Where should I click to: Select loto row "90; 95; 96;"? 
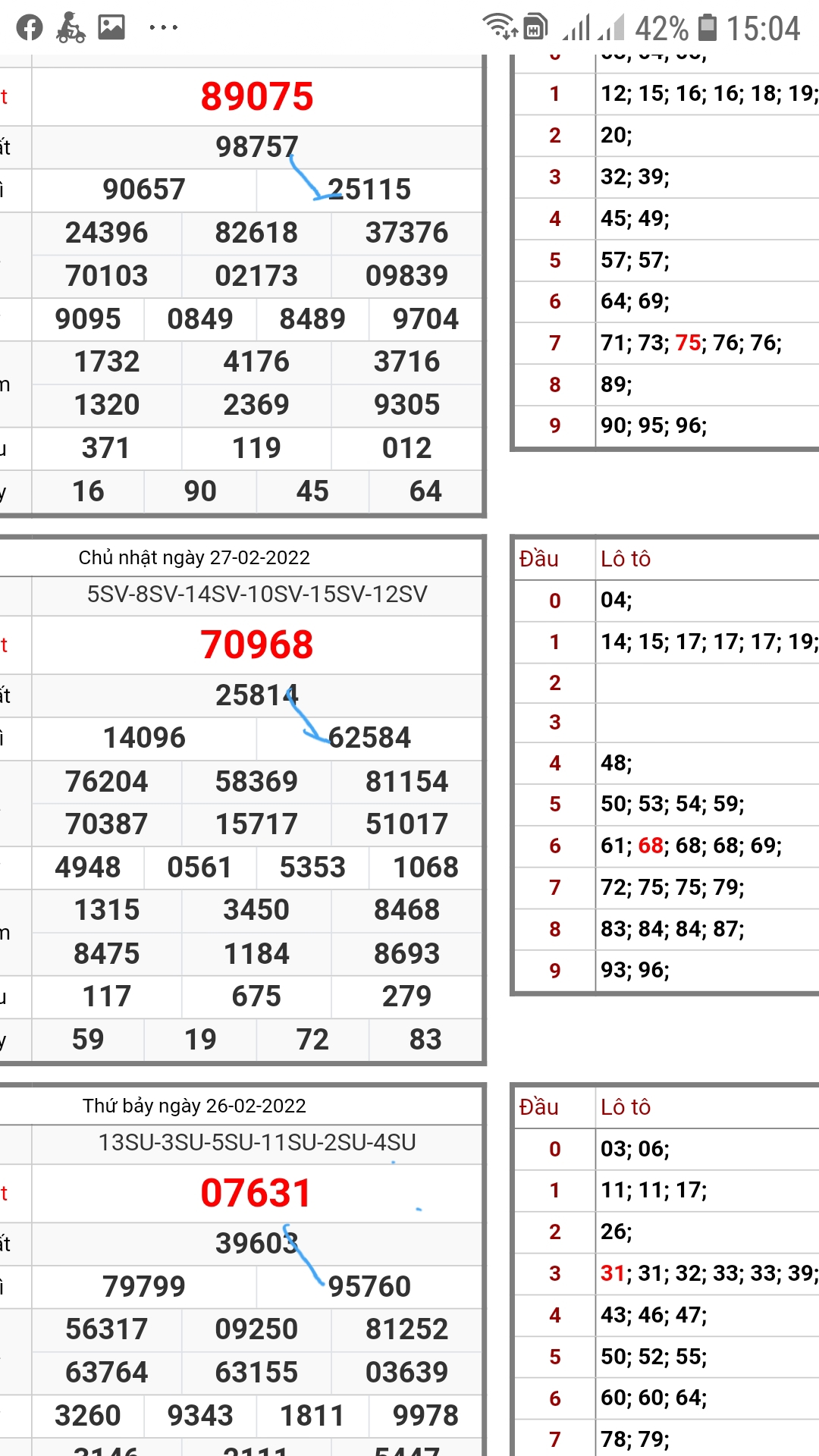(x=654, y=426)
